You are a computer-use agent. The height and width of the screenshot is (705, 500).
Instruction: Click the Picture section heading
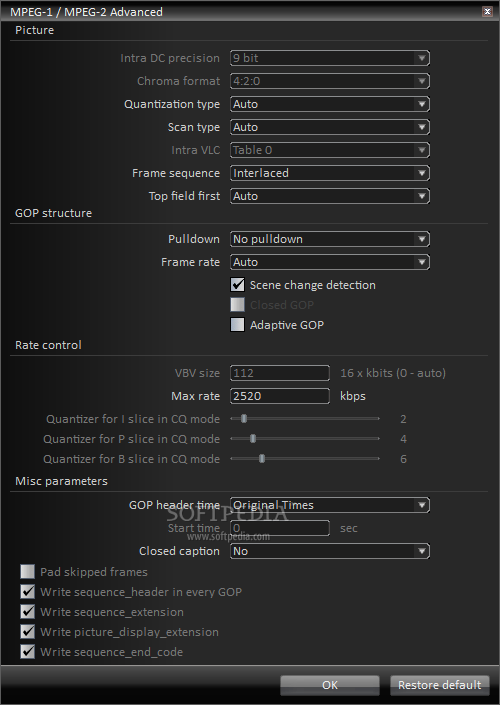click(x=35, y=30)
